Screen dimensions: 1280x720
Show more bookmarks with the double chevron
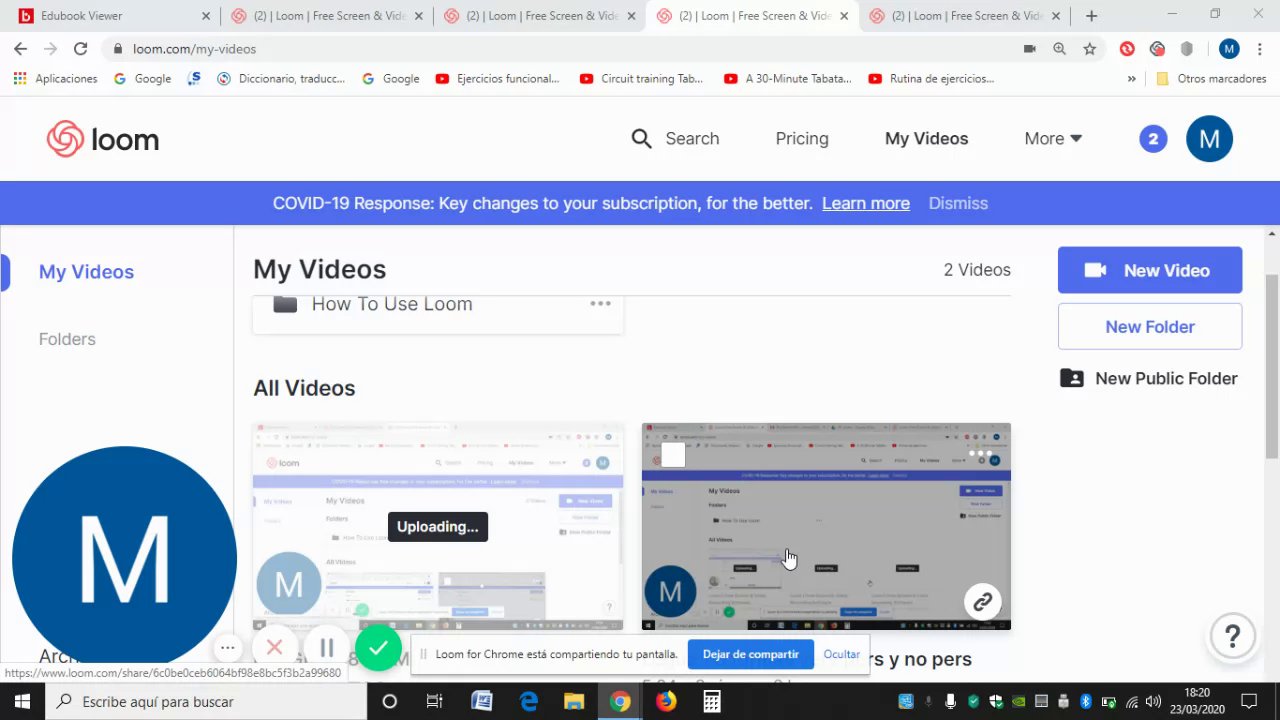click(1132, 79)
